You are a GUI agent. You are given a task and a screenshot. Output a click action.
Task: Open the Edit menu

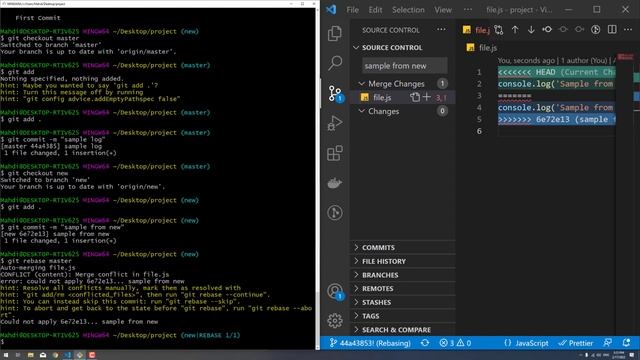[375, 10]
